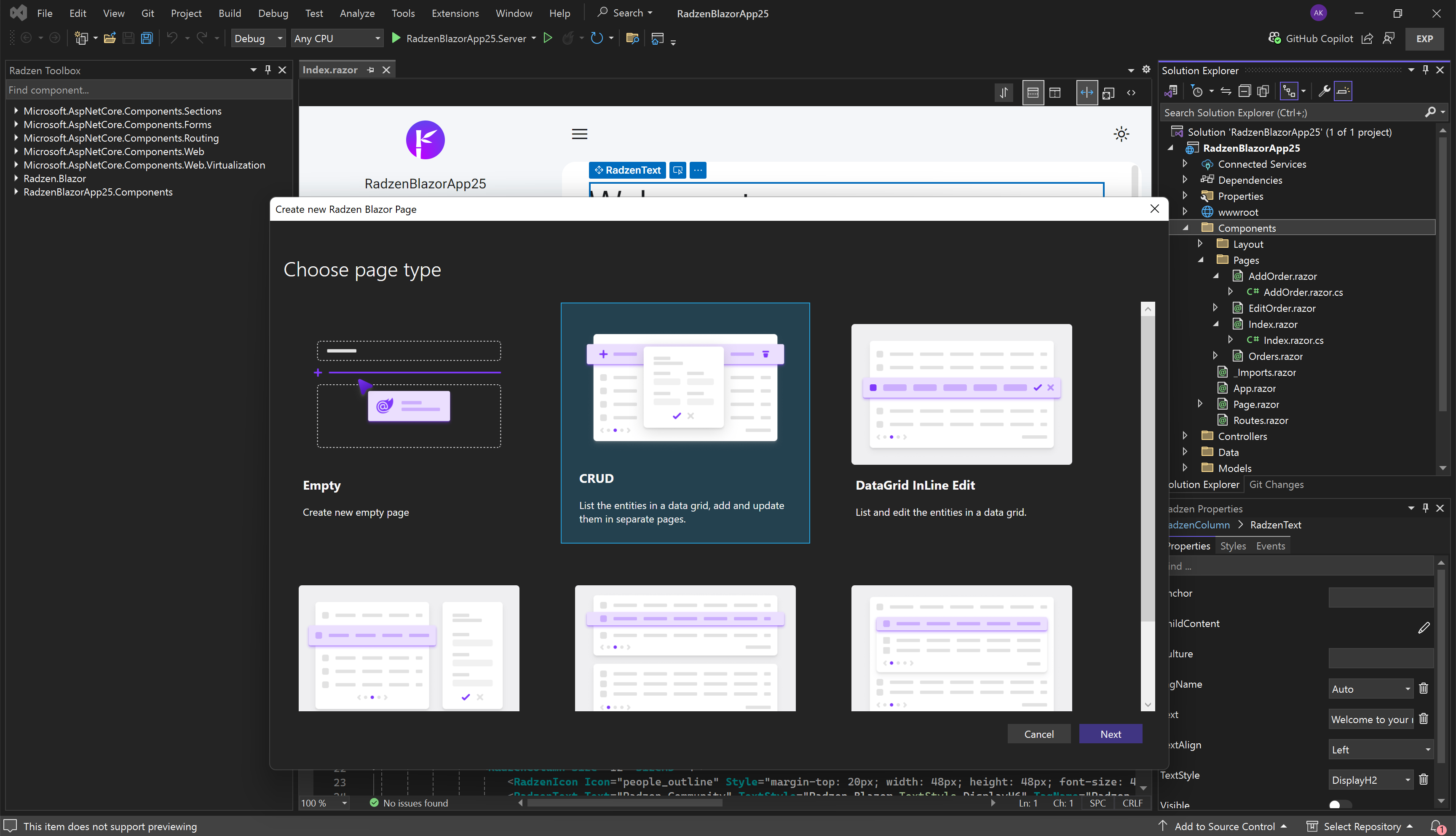Toggle the sun theme switch in designer preview
This screenshot has width=1456, height=836.
pos(1121,134)
